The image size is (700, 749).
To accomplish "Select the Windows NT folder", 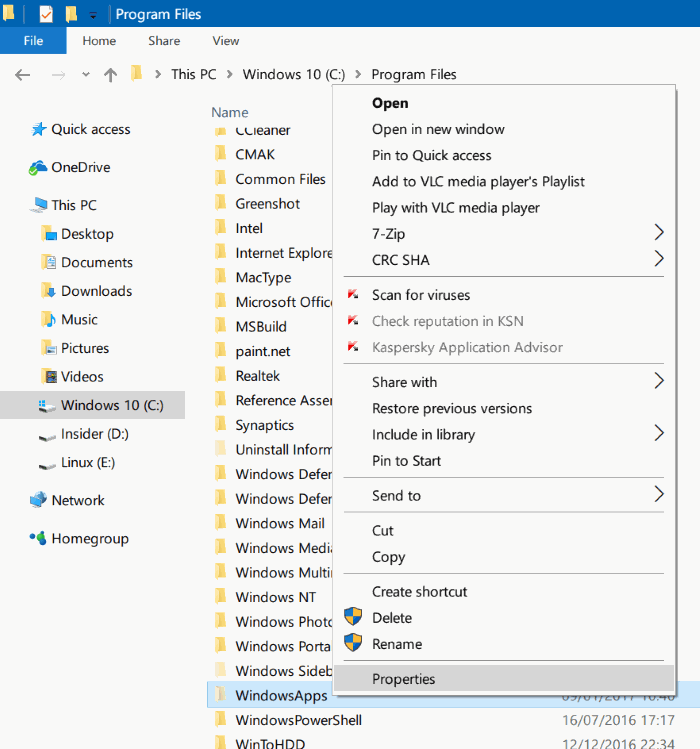I will (x=275, y=597).
